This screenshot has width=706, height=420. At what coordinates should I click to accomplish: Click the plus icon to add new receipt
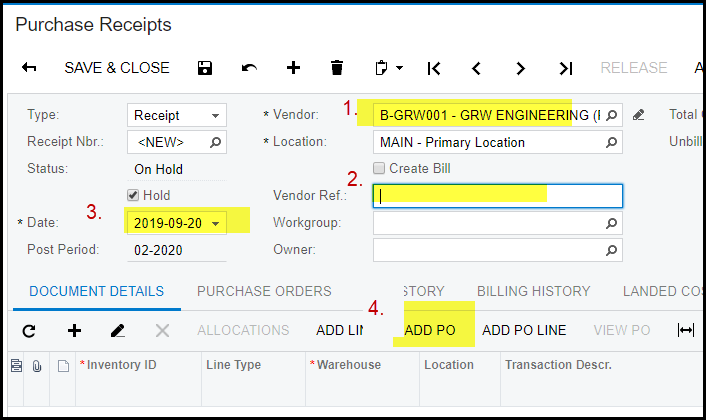[x=293, y=68]
